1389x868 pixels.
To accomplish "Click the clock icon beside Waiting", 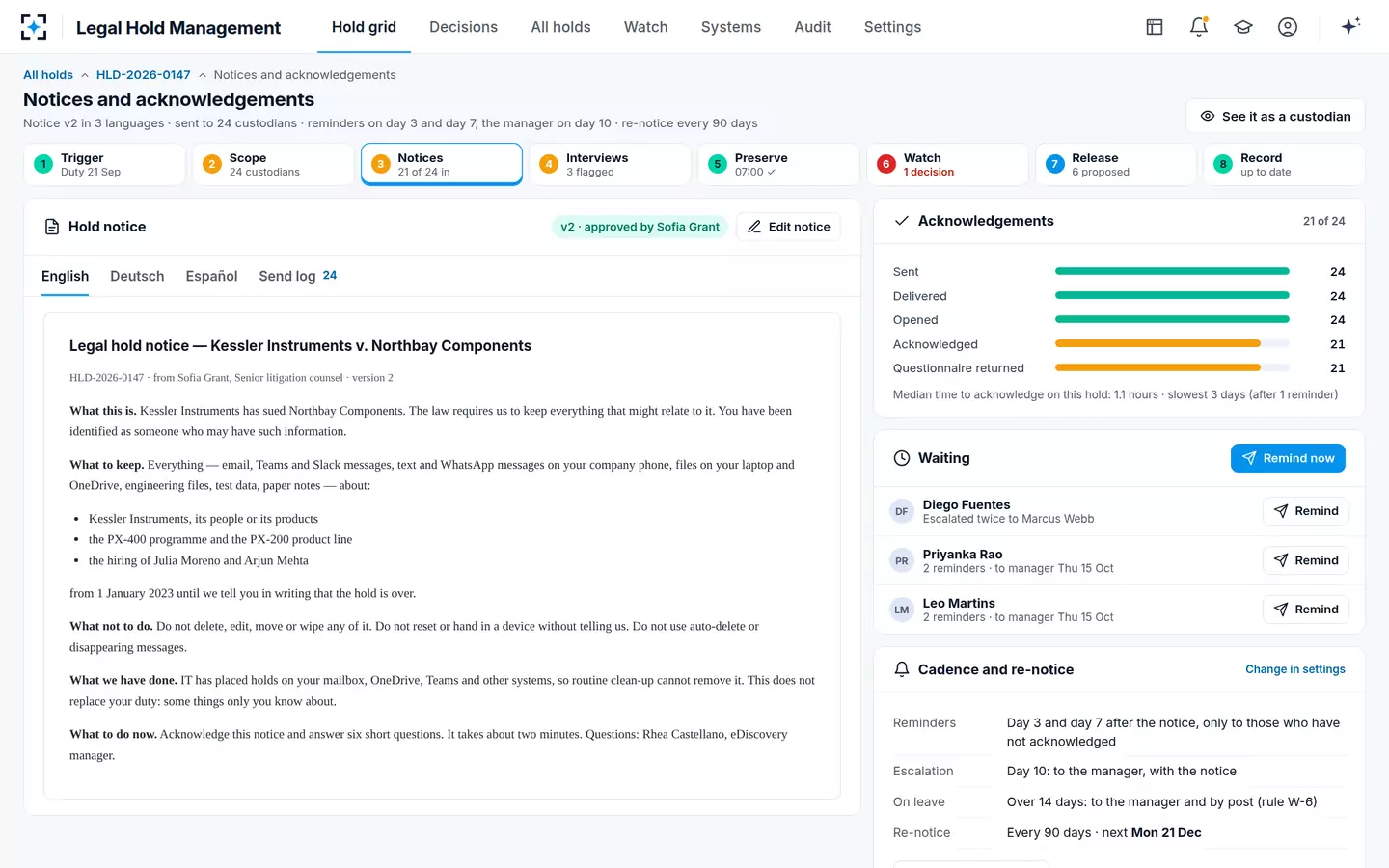I will [x=902, y=458].
